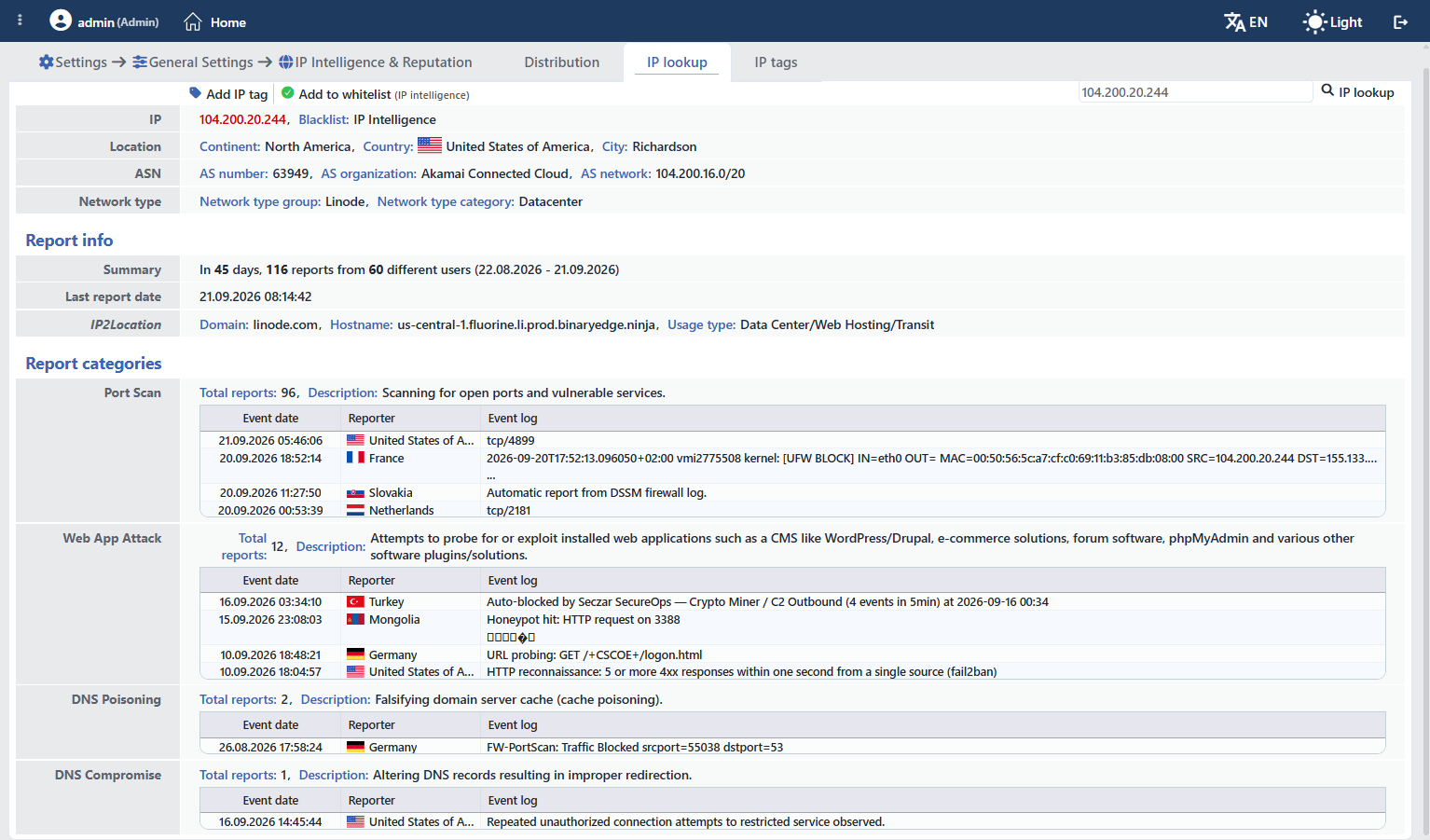Open the language translate icon
Viewport: 1430px width, 840px height.
tap(1234, 21)
